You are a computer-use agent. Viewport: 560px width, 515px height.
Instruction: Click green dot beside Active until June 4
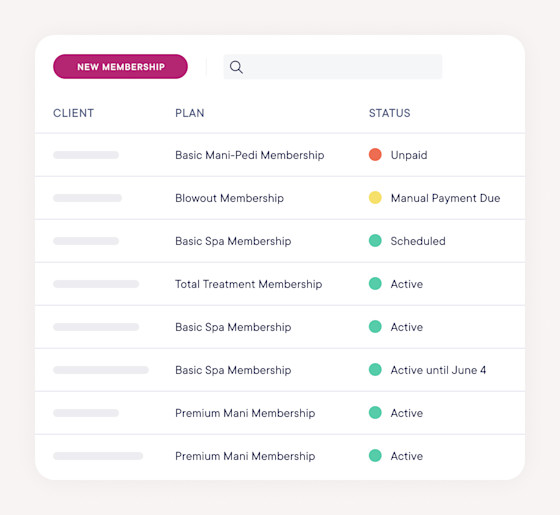(375, 370)
